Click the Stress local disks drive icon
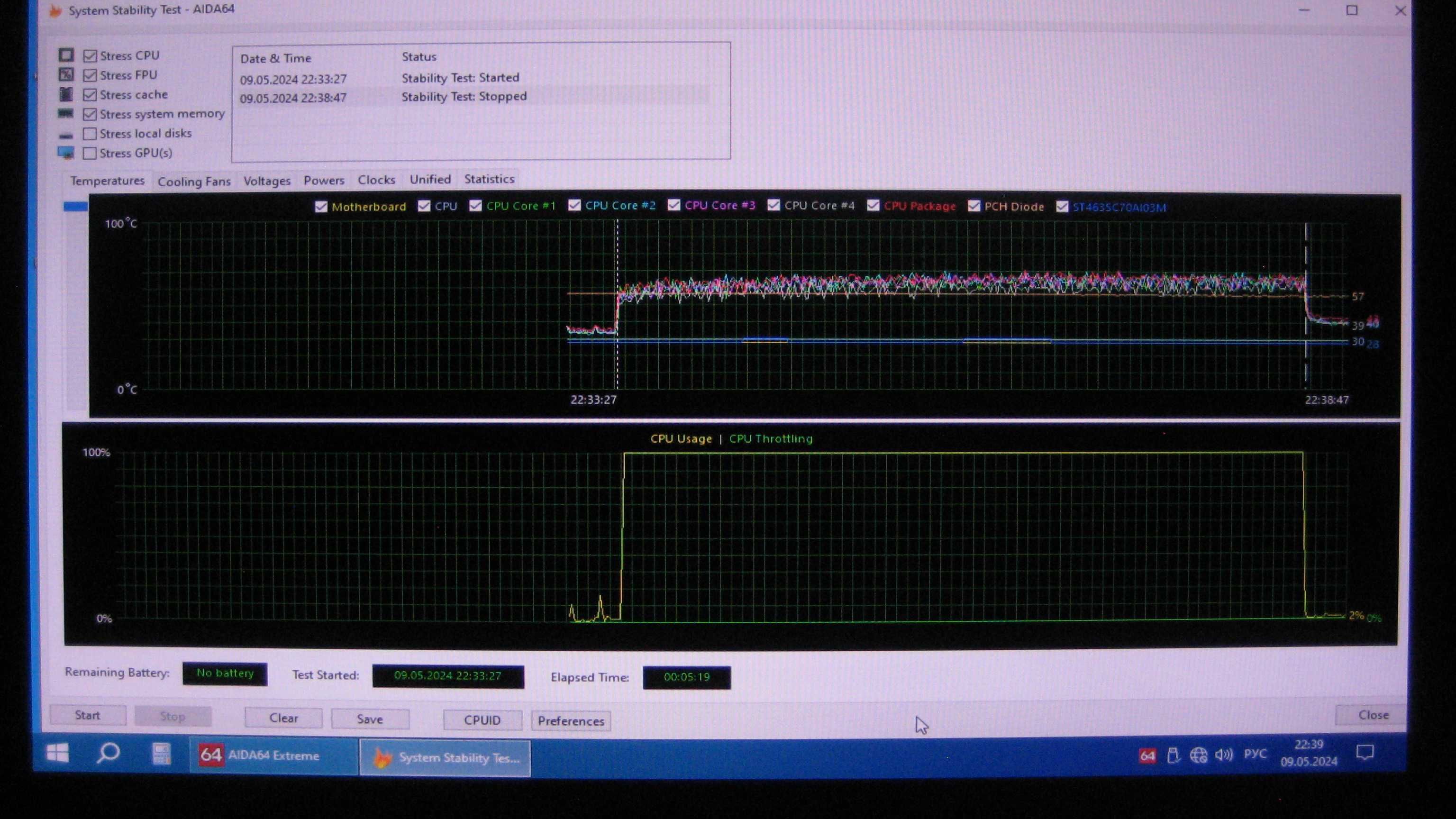The height and width of the screenshot is (819, 1456). (65, 135)
